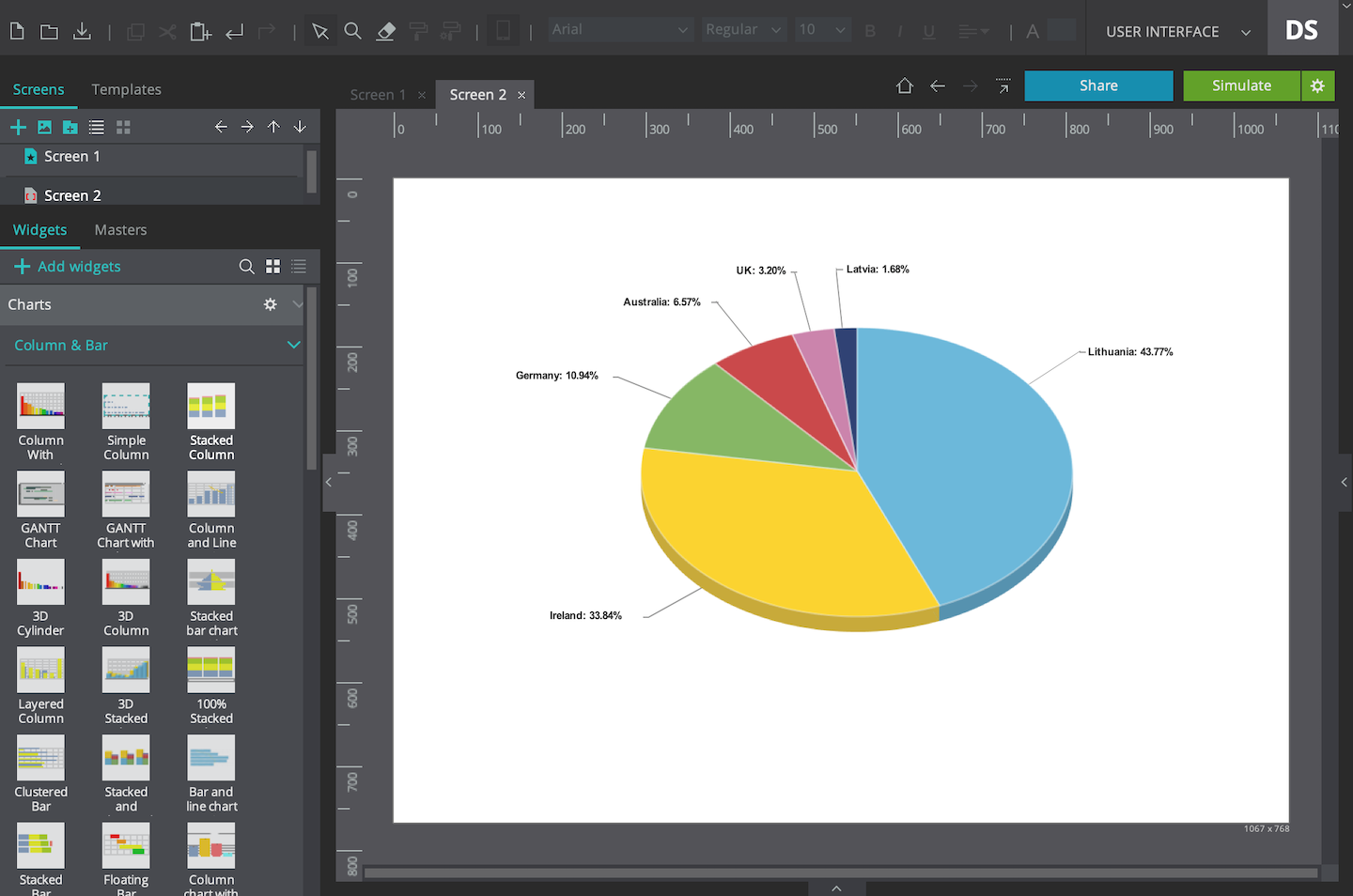
Task: Click the home navigation icon
Action: tap(905, 85)
